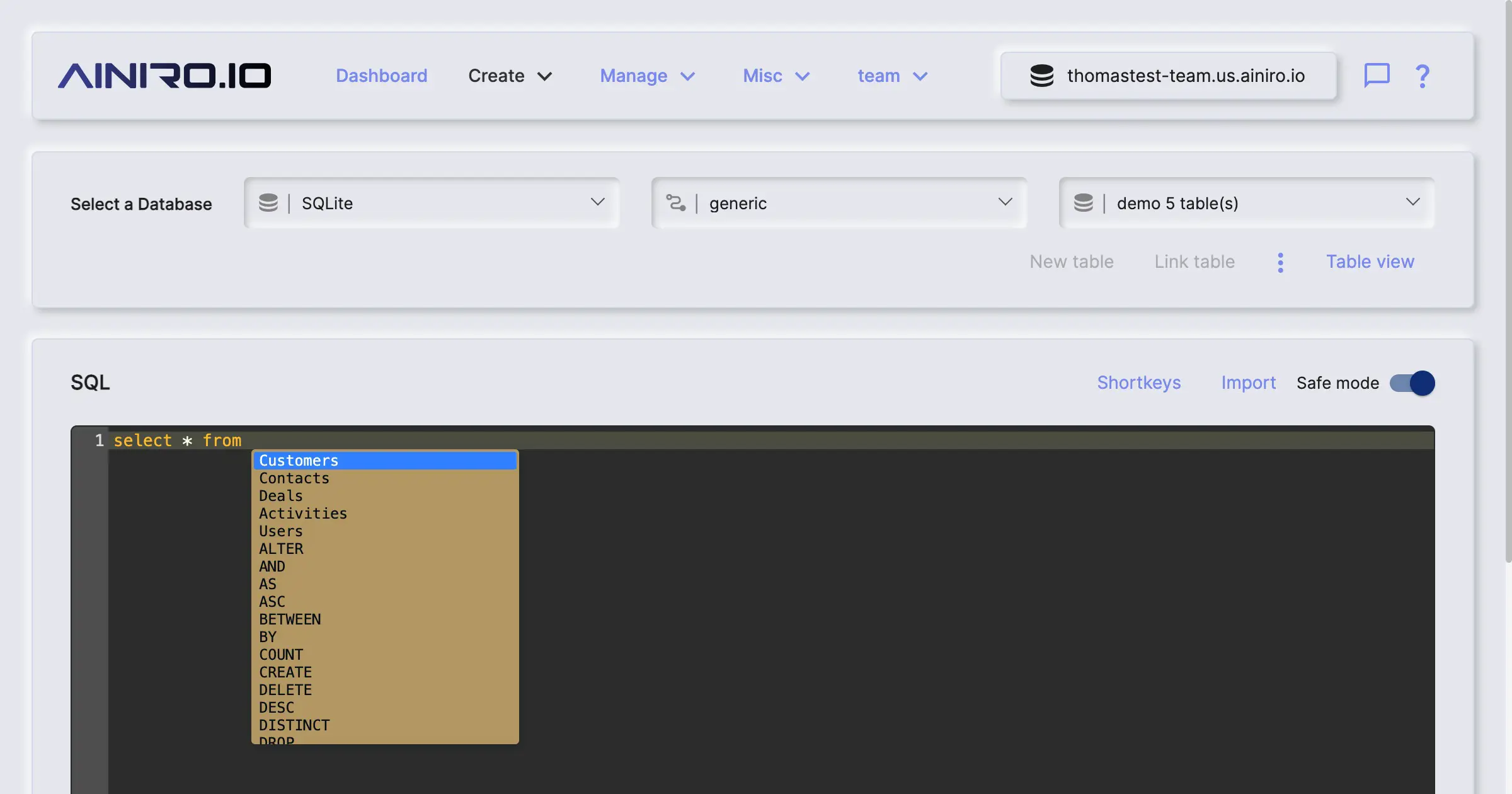1512x794 pixels.
Task: Click the server icon for thomastest-team.us.ainiro.io
Action: click(x=1043, y=76)
